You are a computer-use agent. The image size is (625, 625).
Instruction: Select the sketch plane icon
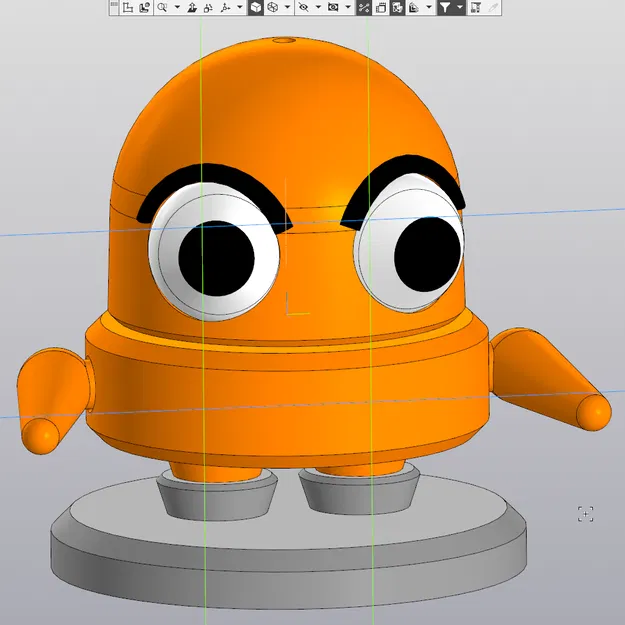click(x=128, y=7)
